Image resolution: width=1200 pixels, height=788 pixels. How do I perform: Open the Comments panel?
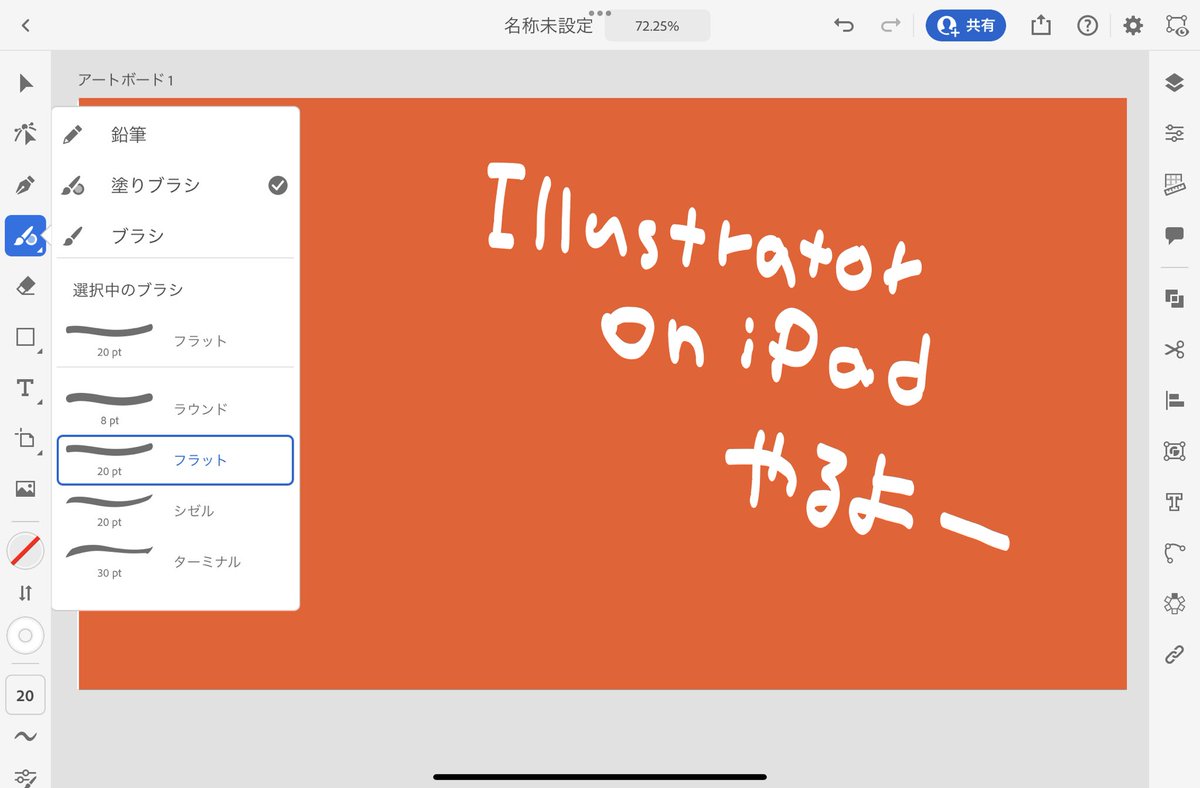pos(1174,236)
